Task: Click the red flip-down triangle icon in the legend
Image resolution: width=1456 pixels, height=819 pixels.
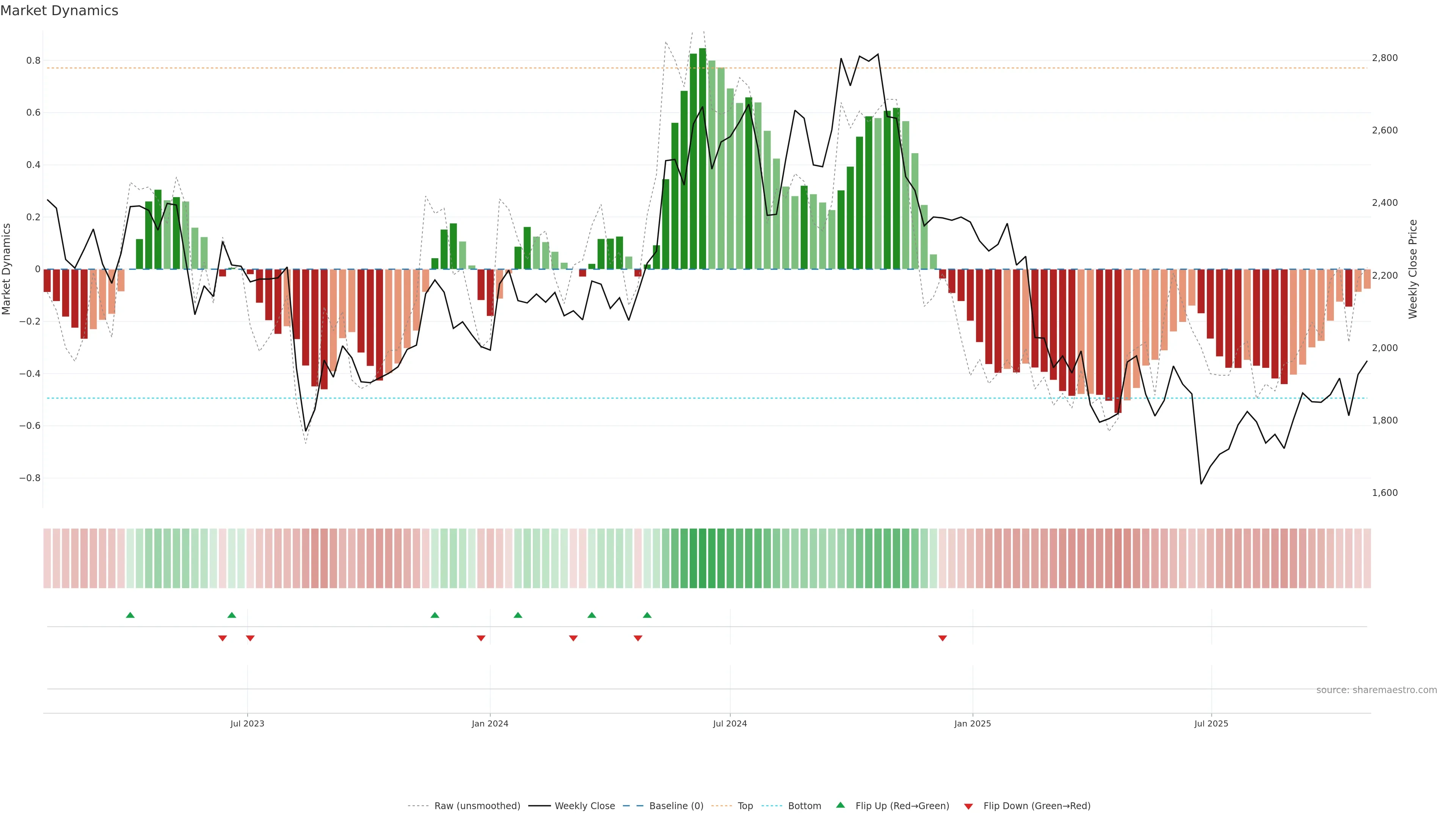Action: tap(968, 806)
